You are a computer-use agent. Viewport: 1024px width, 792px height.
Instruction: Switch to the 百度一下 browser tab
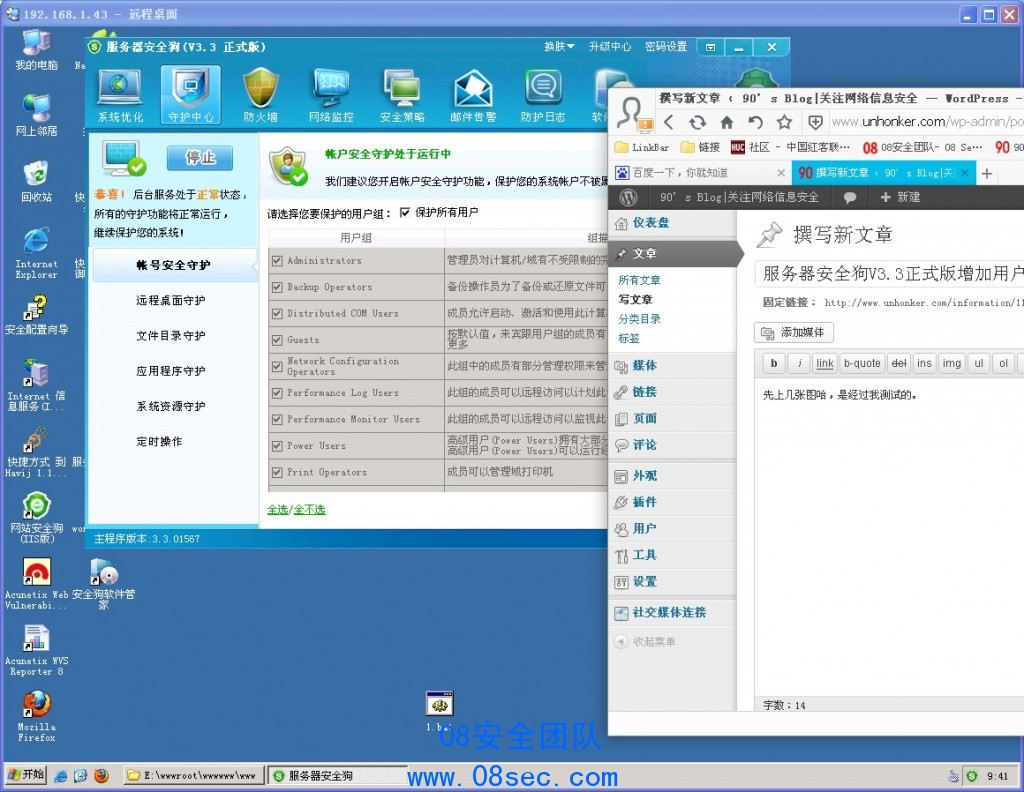point(700,173)
